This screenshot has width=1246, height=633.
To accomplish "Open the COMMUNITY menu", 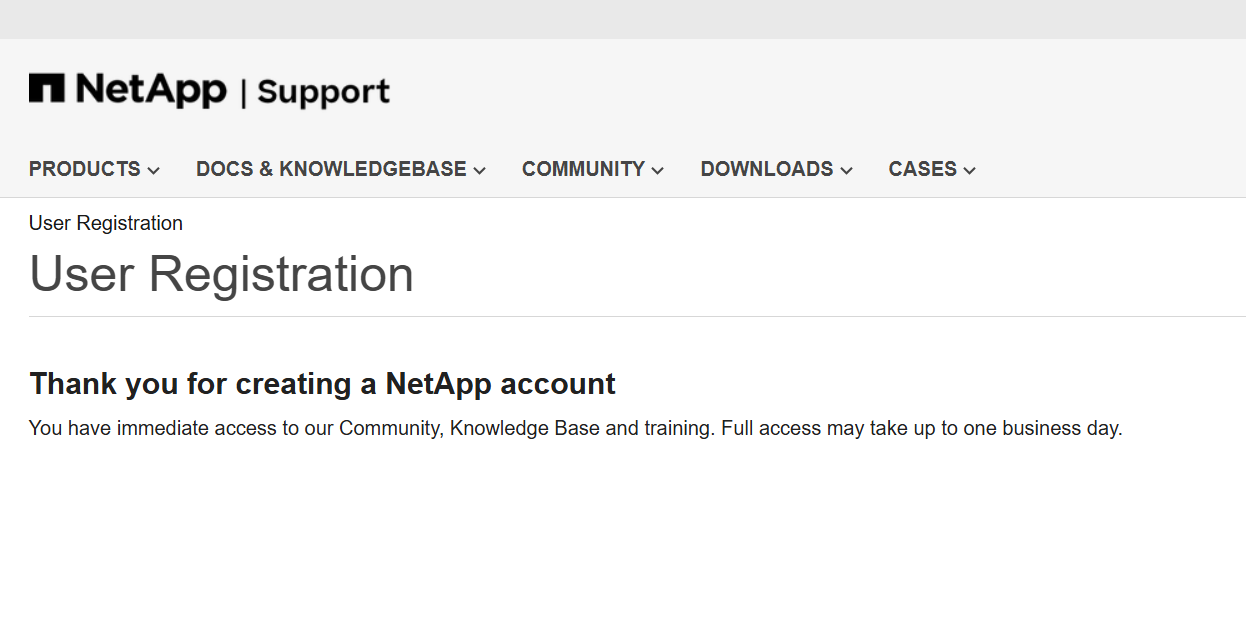I will pos(583,169).
